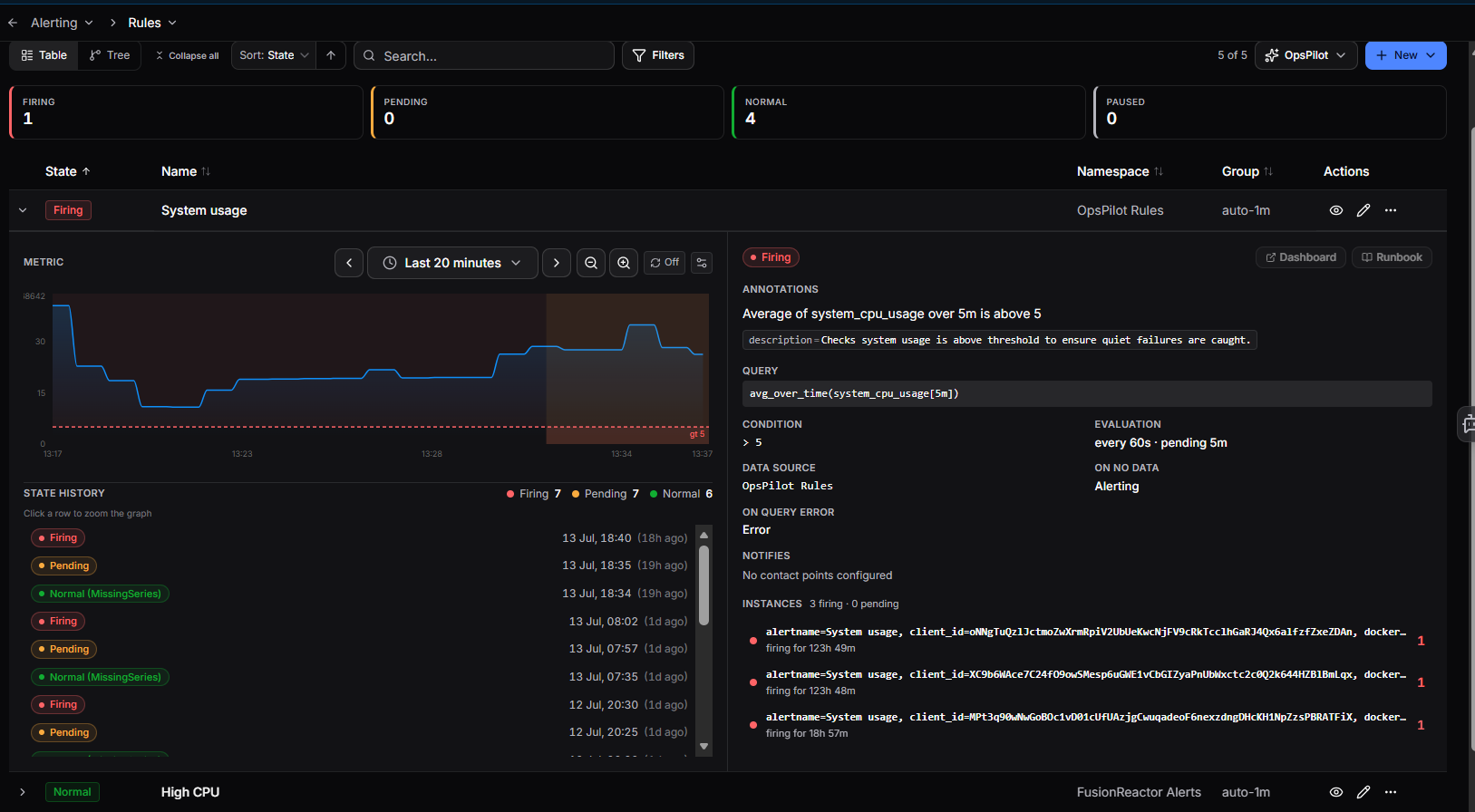Sort by Namespace column header
The image size is (1475, 812).
coord(1120,171)
